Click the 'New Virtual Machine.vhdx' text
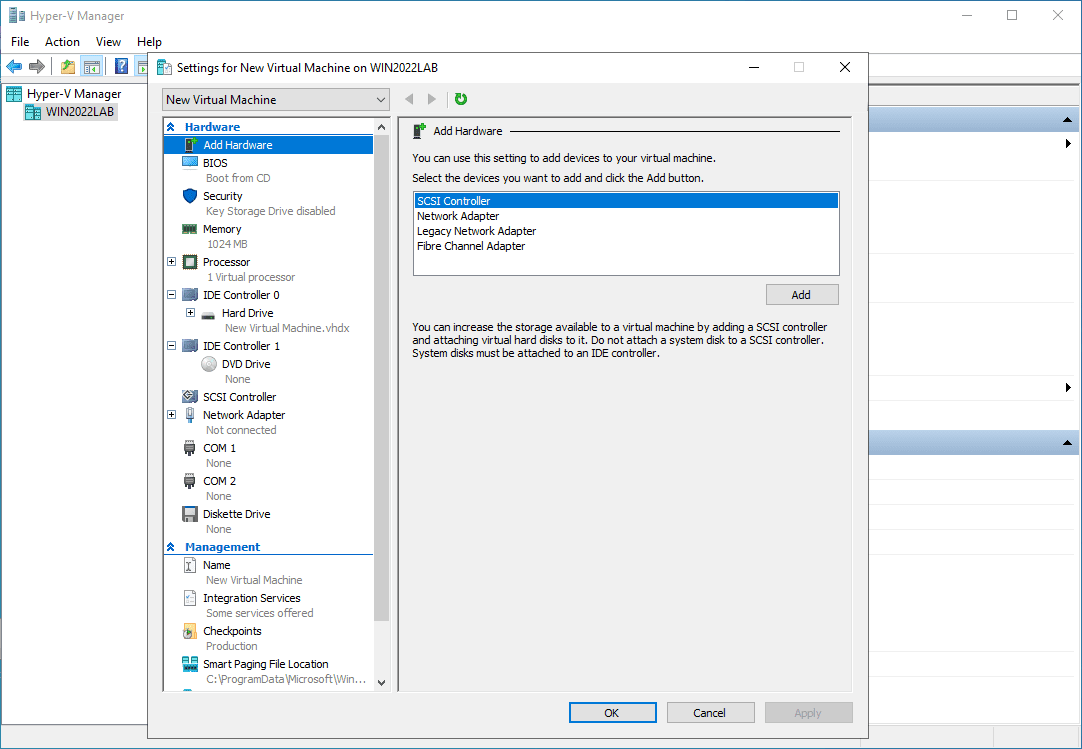This screenshot has width=1082, height=749. pyautogui.click(x=287, y=329)
